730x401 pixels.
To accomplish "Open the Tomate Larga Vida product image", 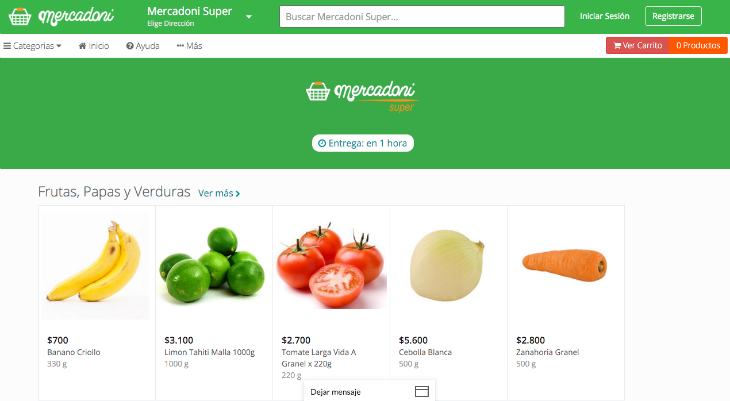I will tap(331, 265).
